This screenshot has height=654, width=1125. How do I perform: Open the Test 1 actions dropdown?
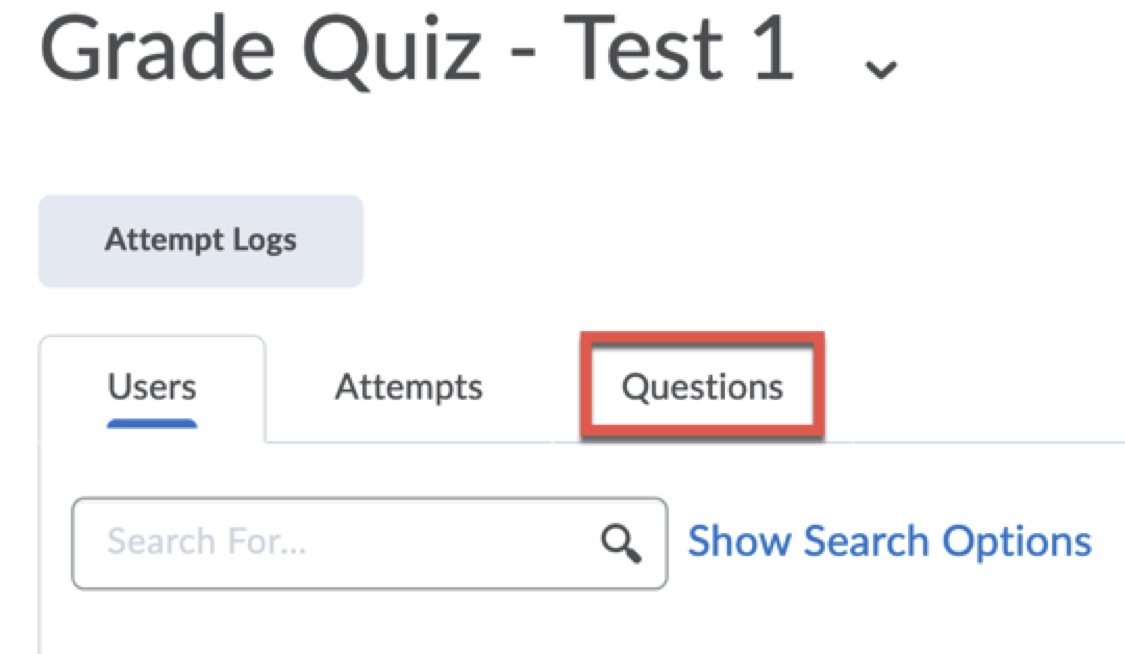tap(881, 68)
